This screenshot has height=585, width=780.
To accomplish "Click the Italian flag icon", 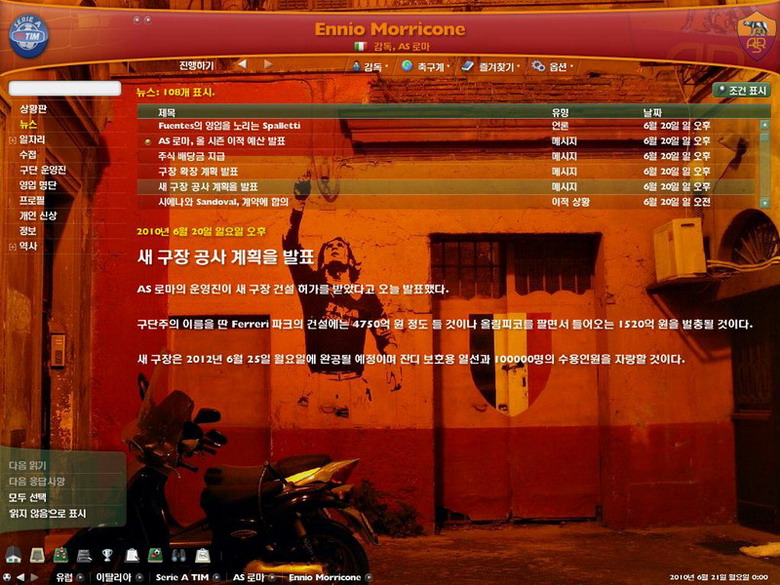I will tap(361, 46).
